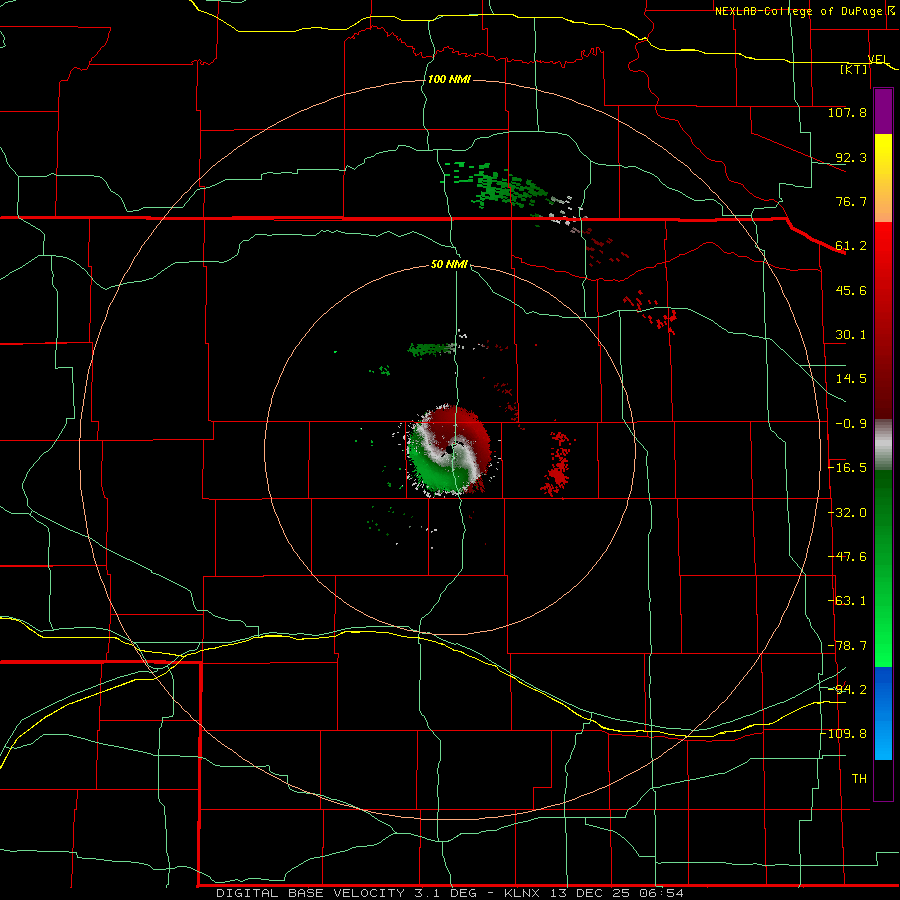Click the 45.6 value on velocity scale
900x900 pixels.
(851, 290)
